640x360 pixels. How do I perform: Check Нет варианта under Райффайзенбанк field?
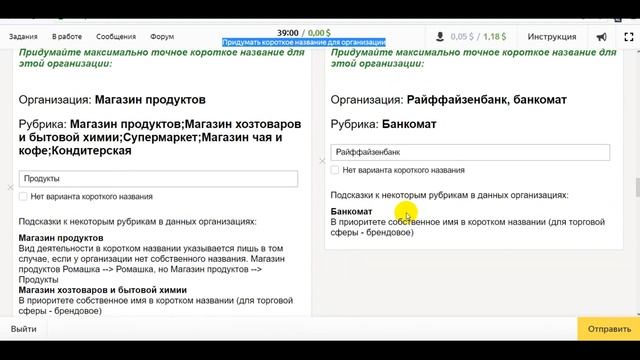click(335, 170)
